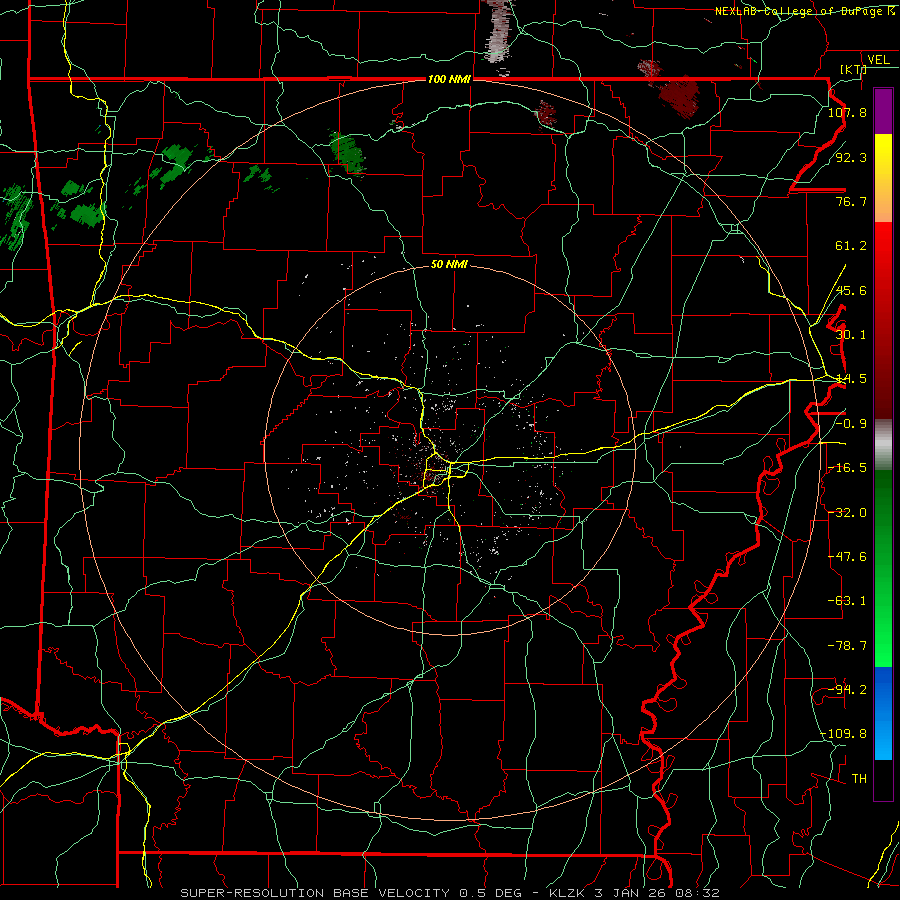Click the 100 NMI range ring label
The image size is (900, 900).
point(449,79)
